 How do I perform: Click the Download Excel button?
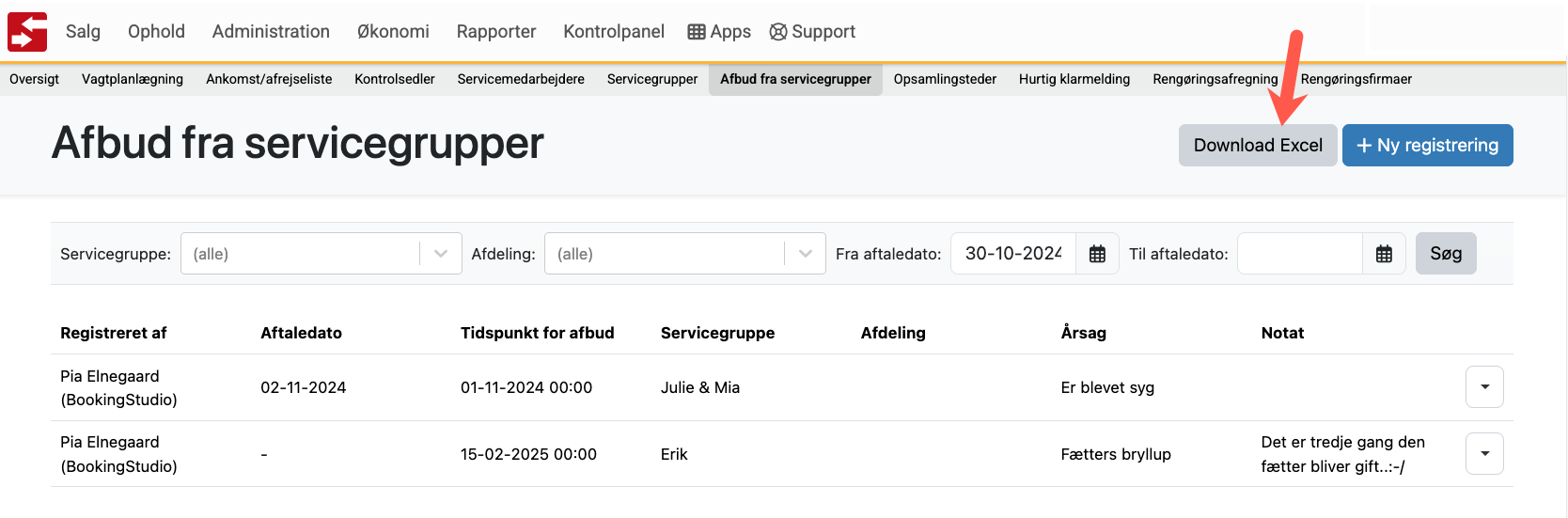coord(1258,146)
